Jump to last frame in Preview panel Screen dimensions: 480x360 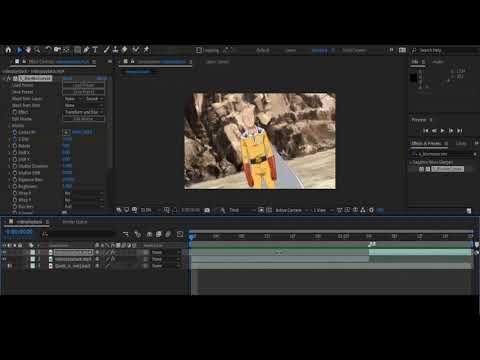click(460, 131)
